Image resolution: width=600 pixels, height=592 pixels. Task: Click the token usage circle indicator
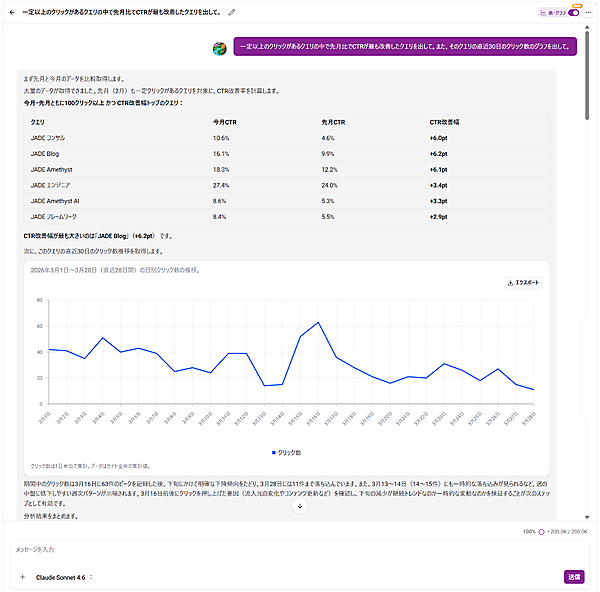(541, 531)
